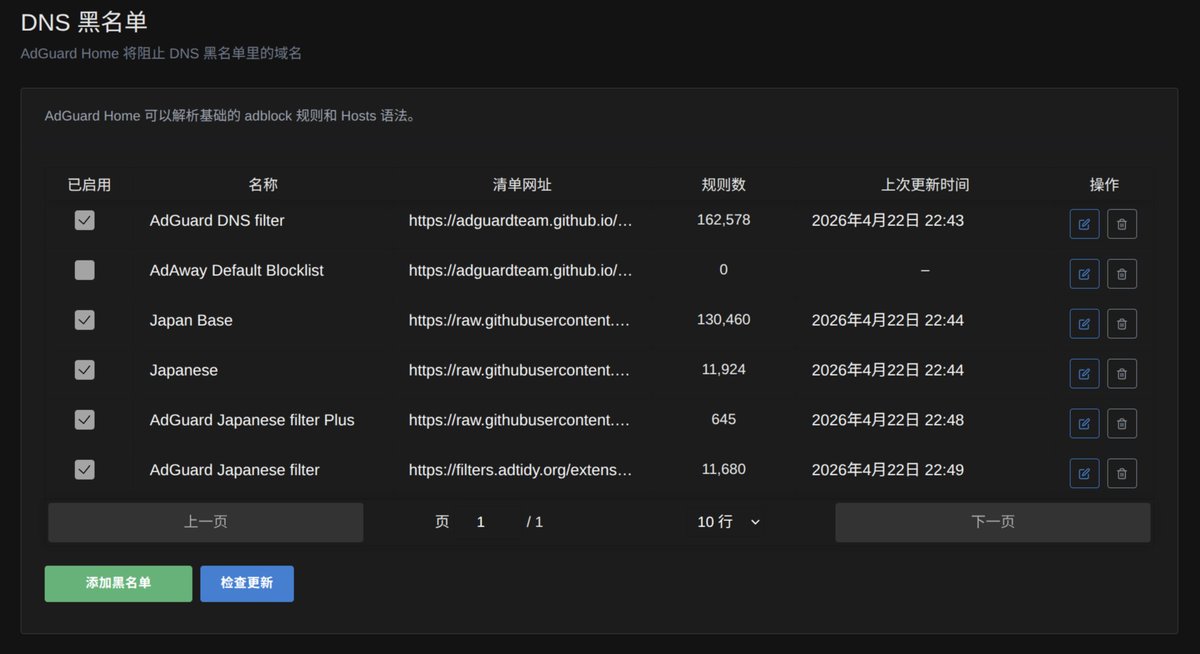Edit the AdGuard Japanese filter row

[1084, 474]
